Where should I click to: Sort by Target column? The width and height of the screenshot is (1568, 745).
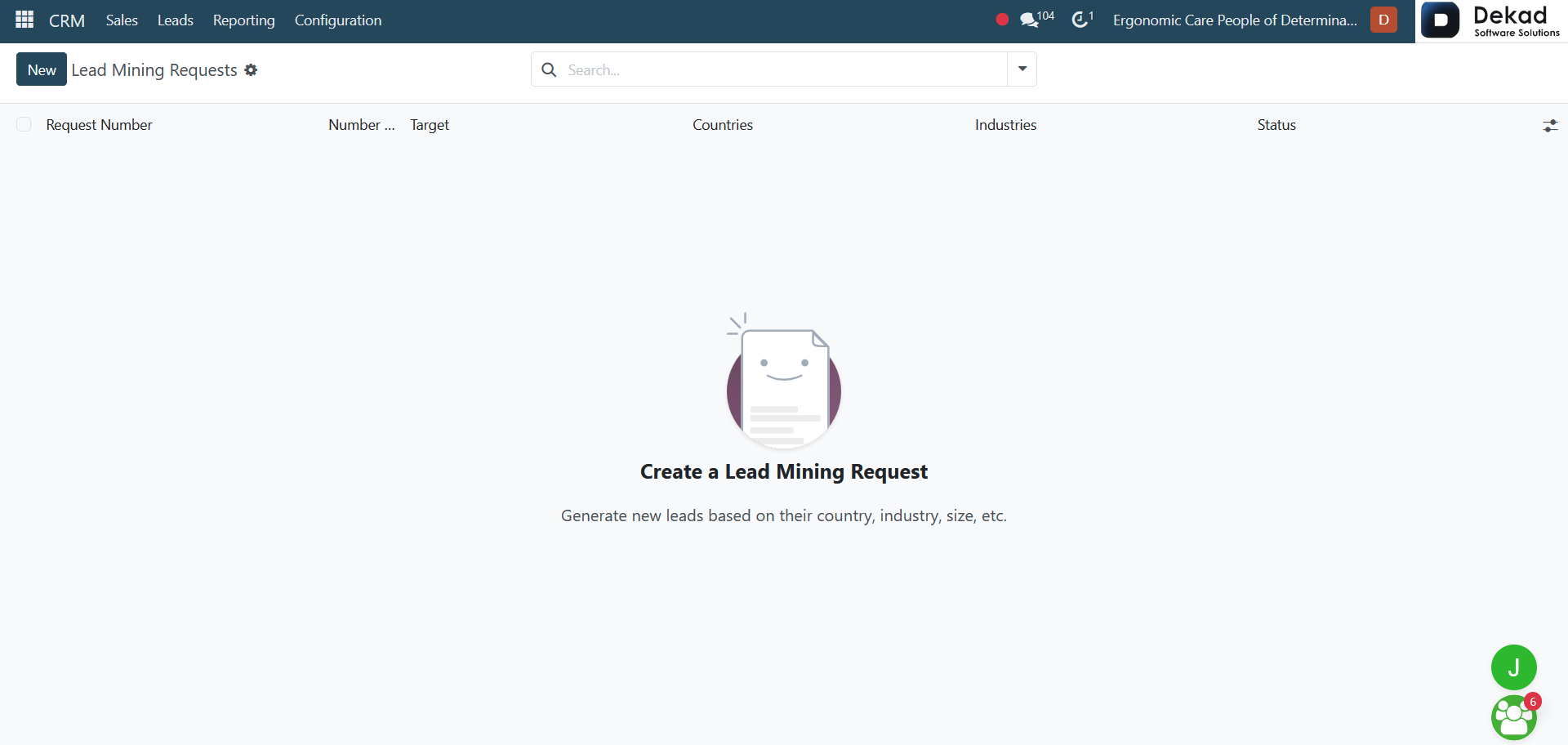tap(430, 125)
